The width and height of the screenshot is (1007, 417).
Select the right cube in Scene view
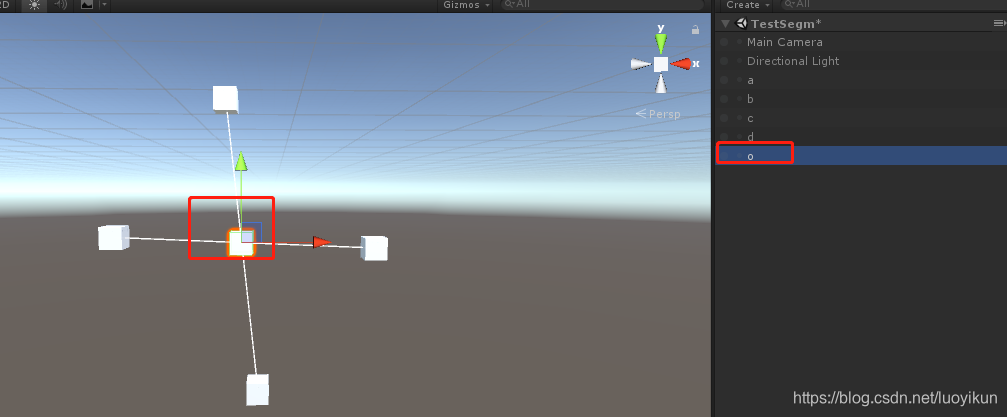pos(374,248)
